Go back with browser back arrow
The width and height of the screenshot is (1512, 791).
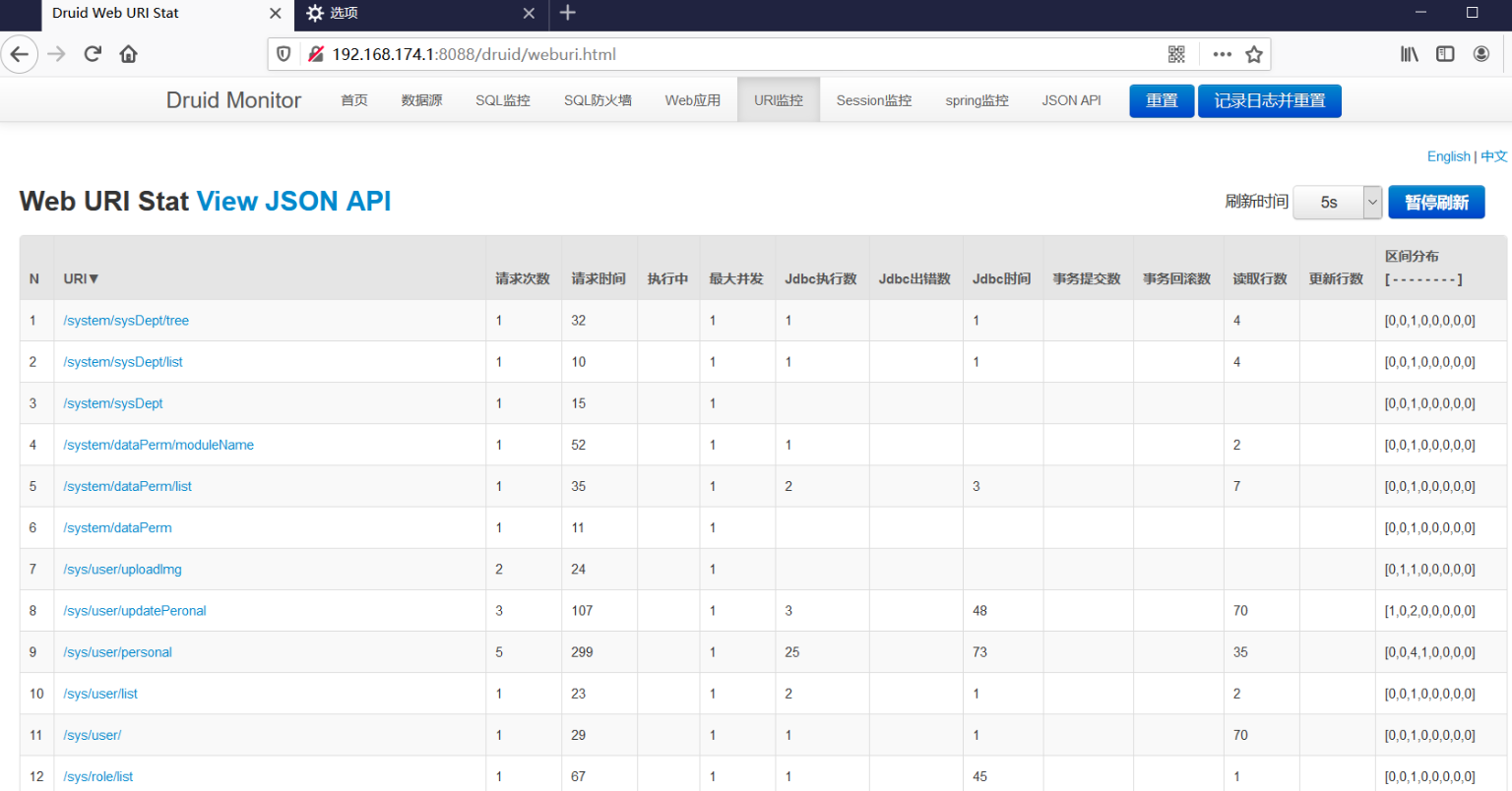click(19, 54)
